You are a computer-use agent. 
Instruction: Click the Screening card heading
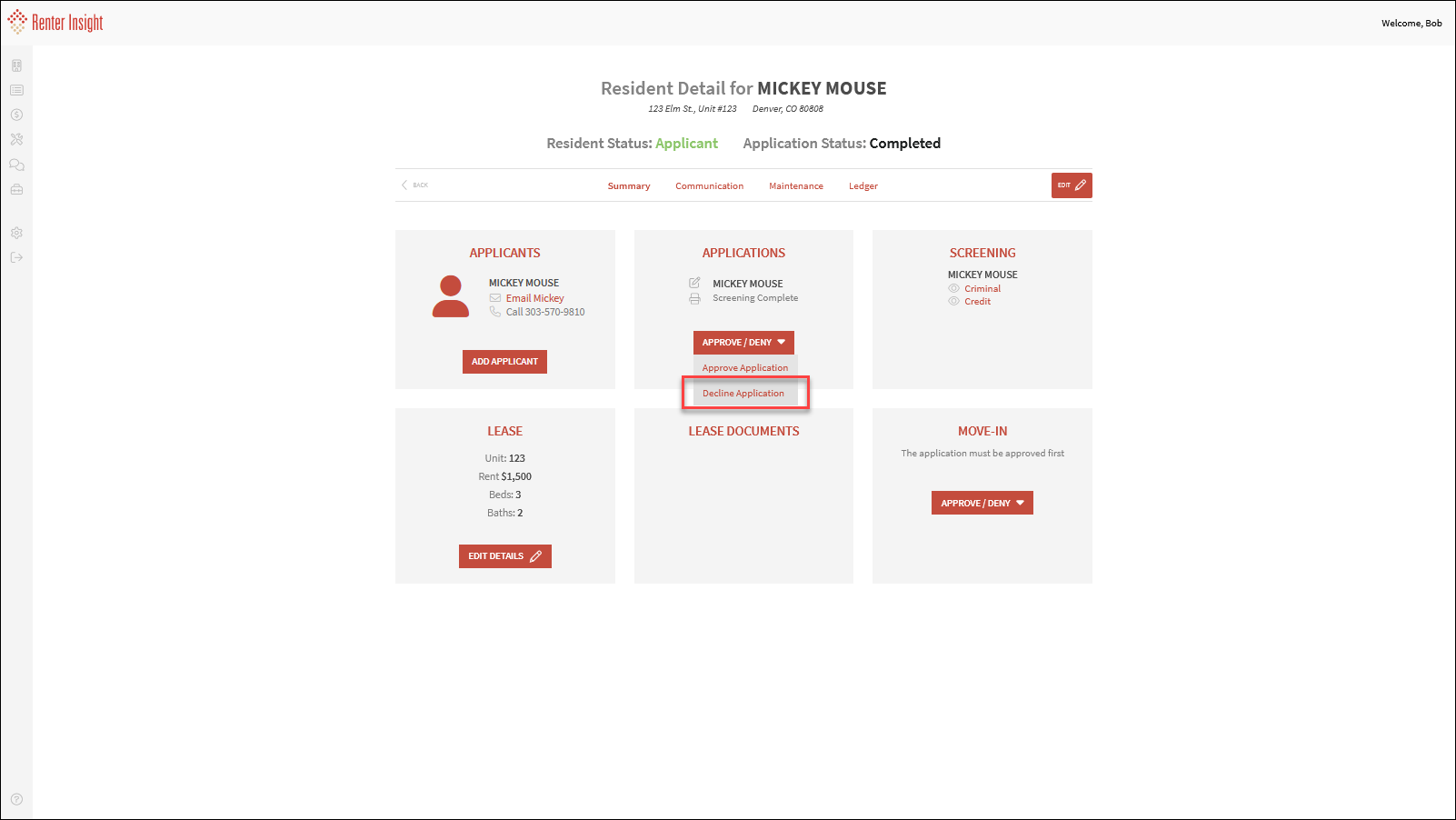982,253
